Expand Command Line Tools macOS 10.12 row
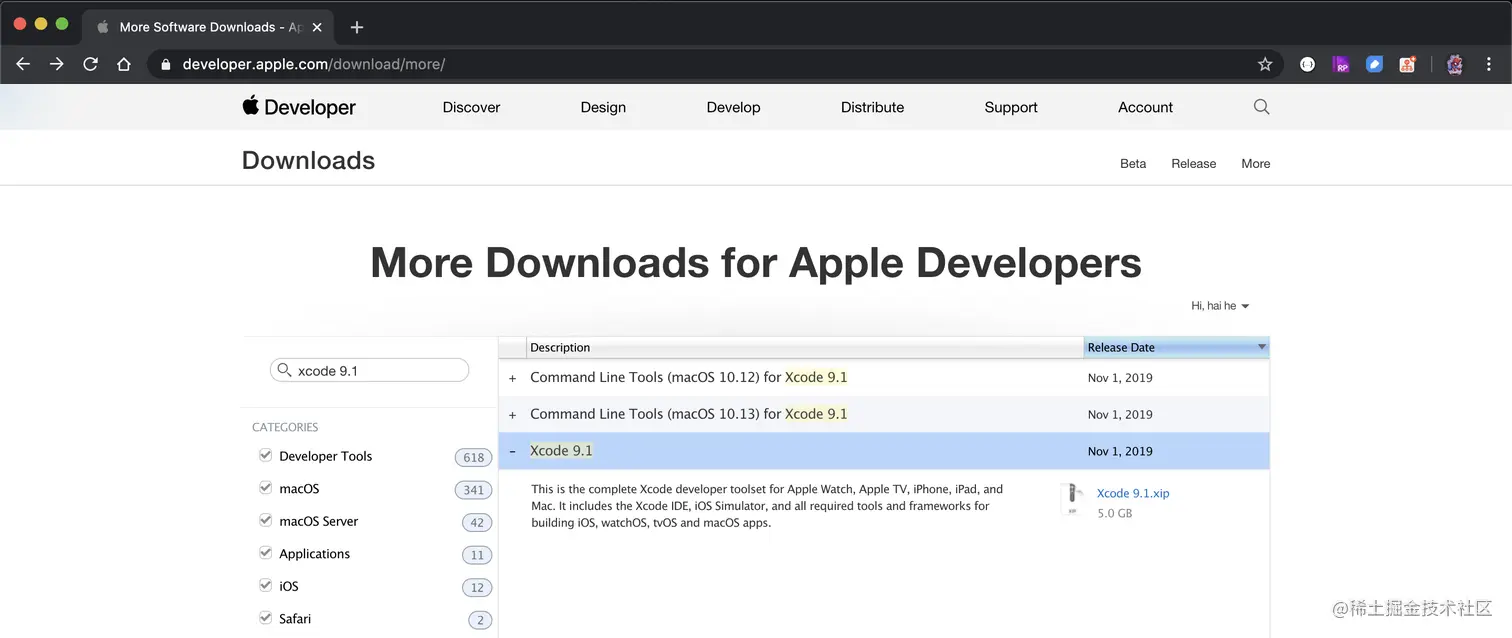 coord(513,378)
